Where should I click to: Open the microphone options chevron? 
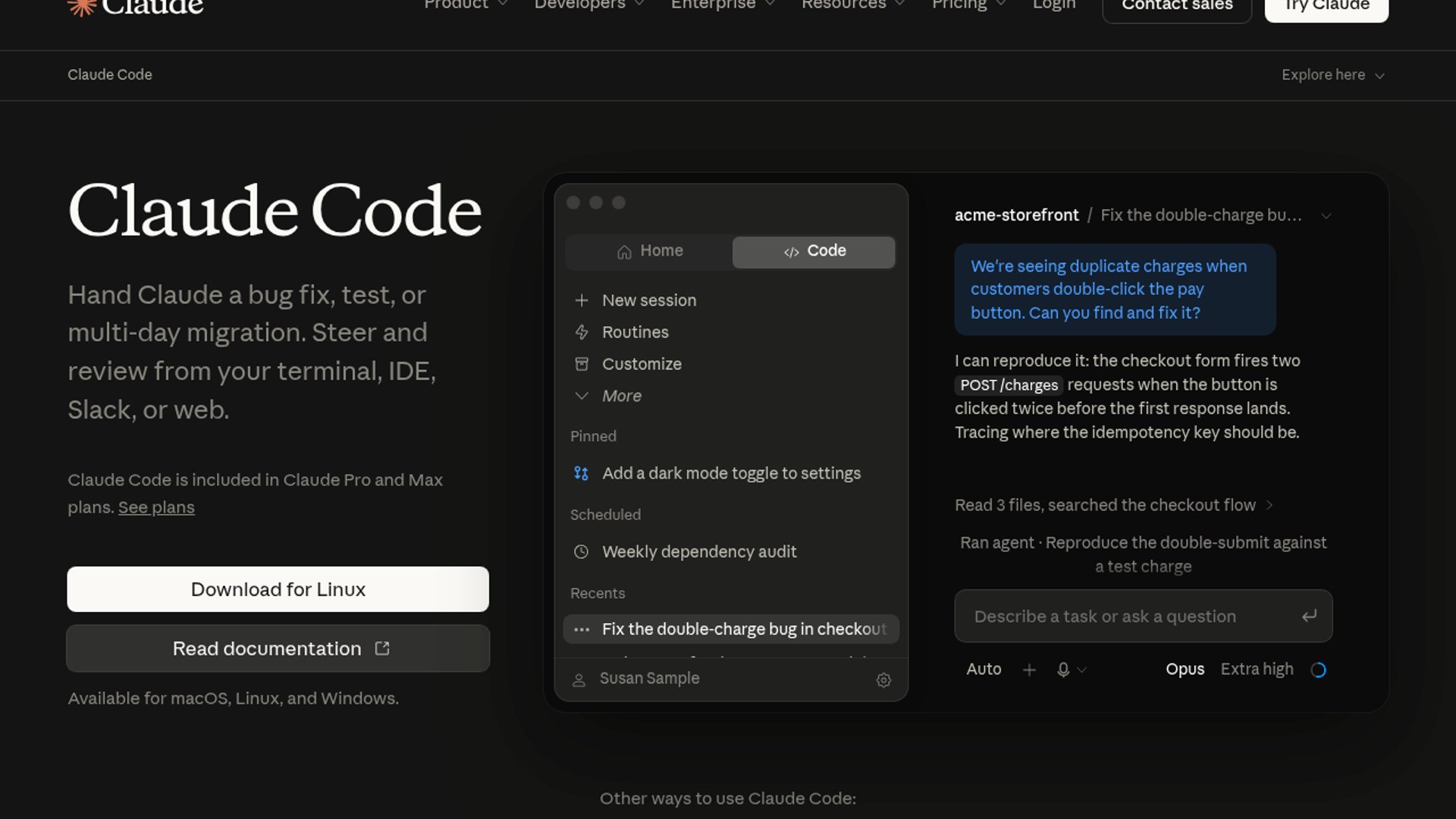click(1082, 670)
